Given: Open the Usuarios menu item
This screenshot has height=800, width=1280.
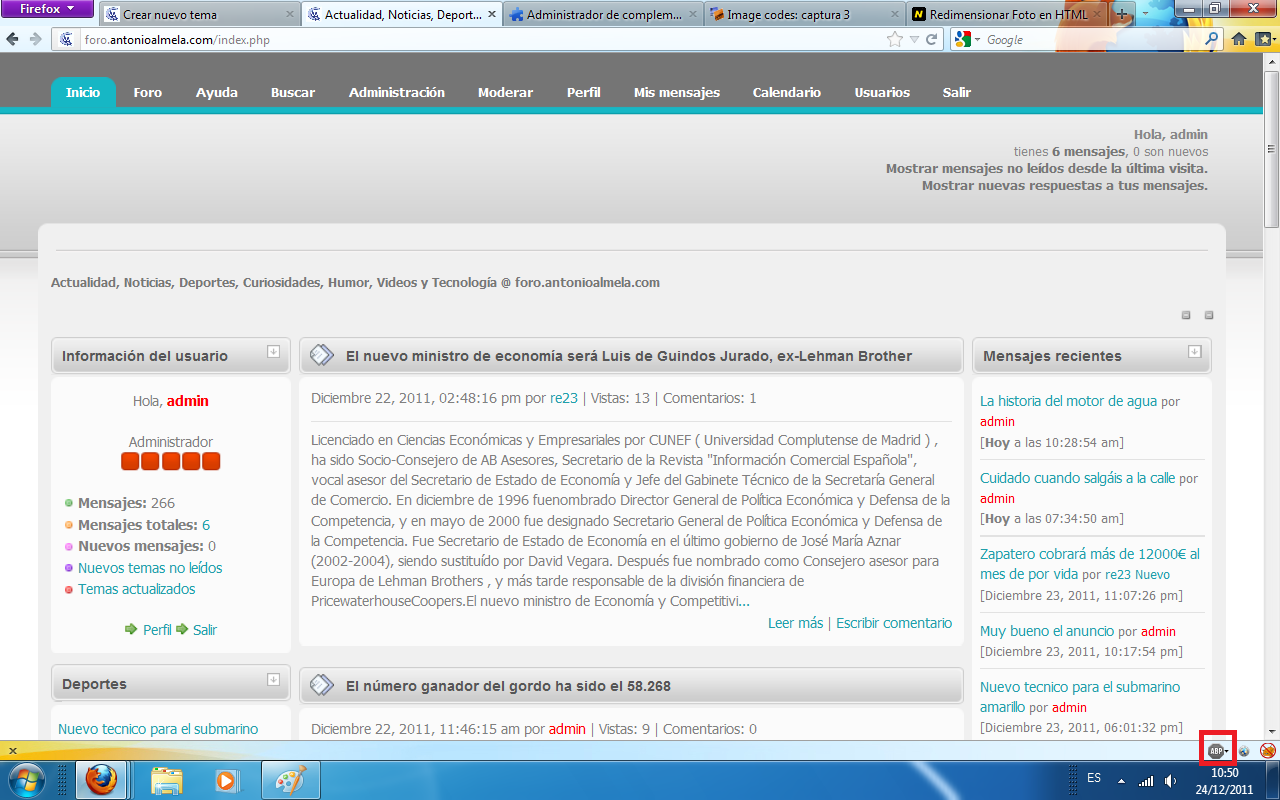Looking at the screenshot, I should coord(882,92).
